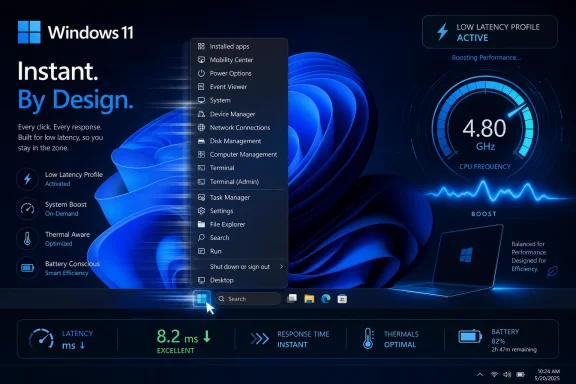Click the "Boosting Performance..." text
The width and height of the screenshot is (576, 384).
[x=486, y=58]
